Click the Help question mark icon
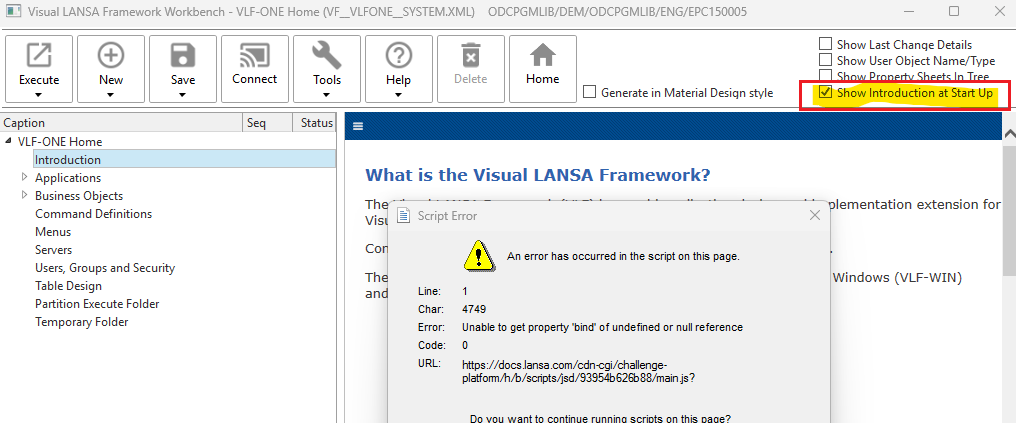This screenshot has height=423, width=1016. click(399, 55)
